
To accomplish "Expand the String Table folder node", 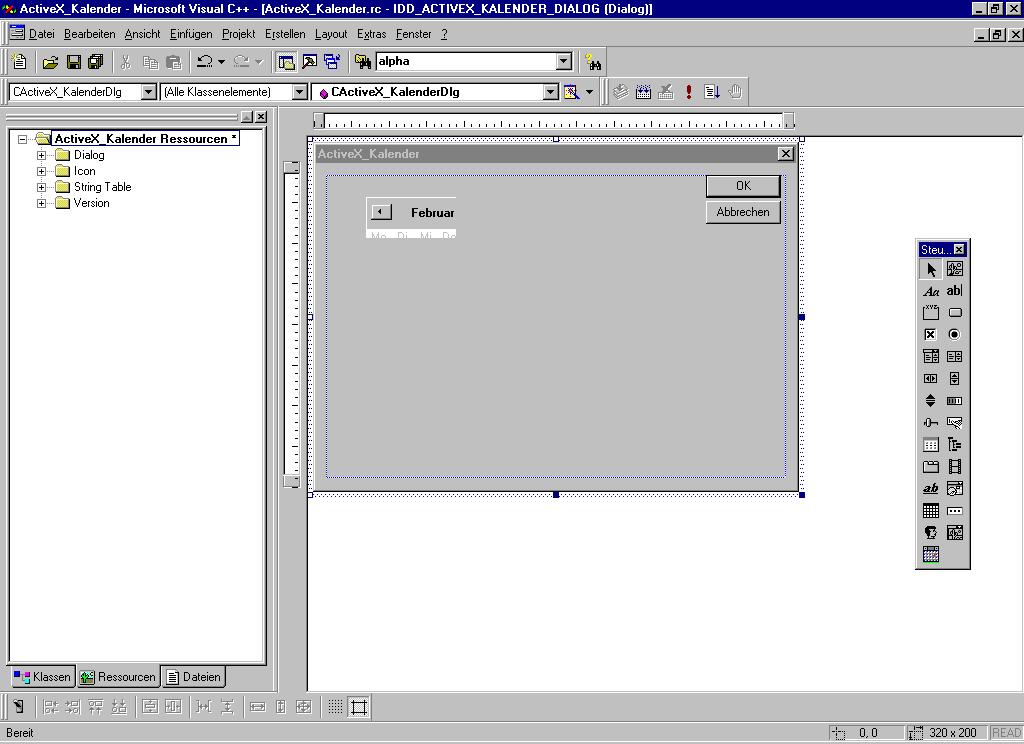I will coord(41,187).
